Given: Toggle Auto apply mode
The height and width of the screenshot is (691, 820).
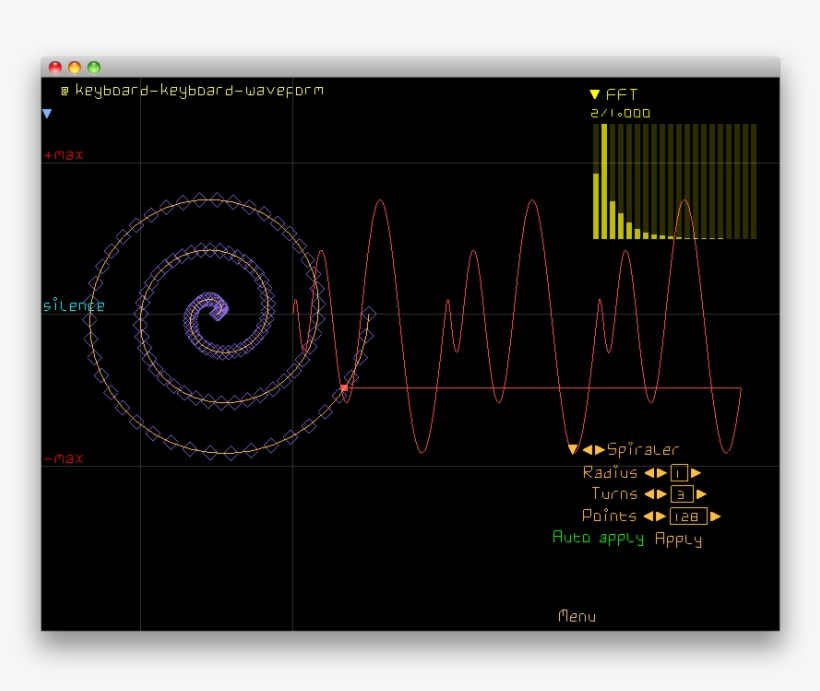Looking at the screenshot, I should [598, 537].
